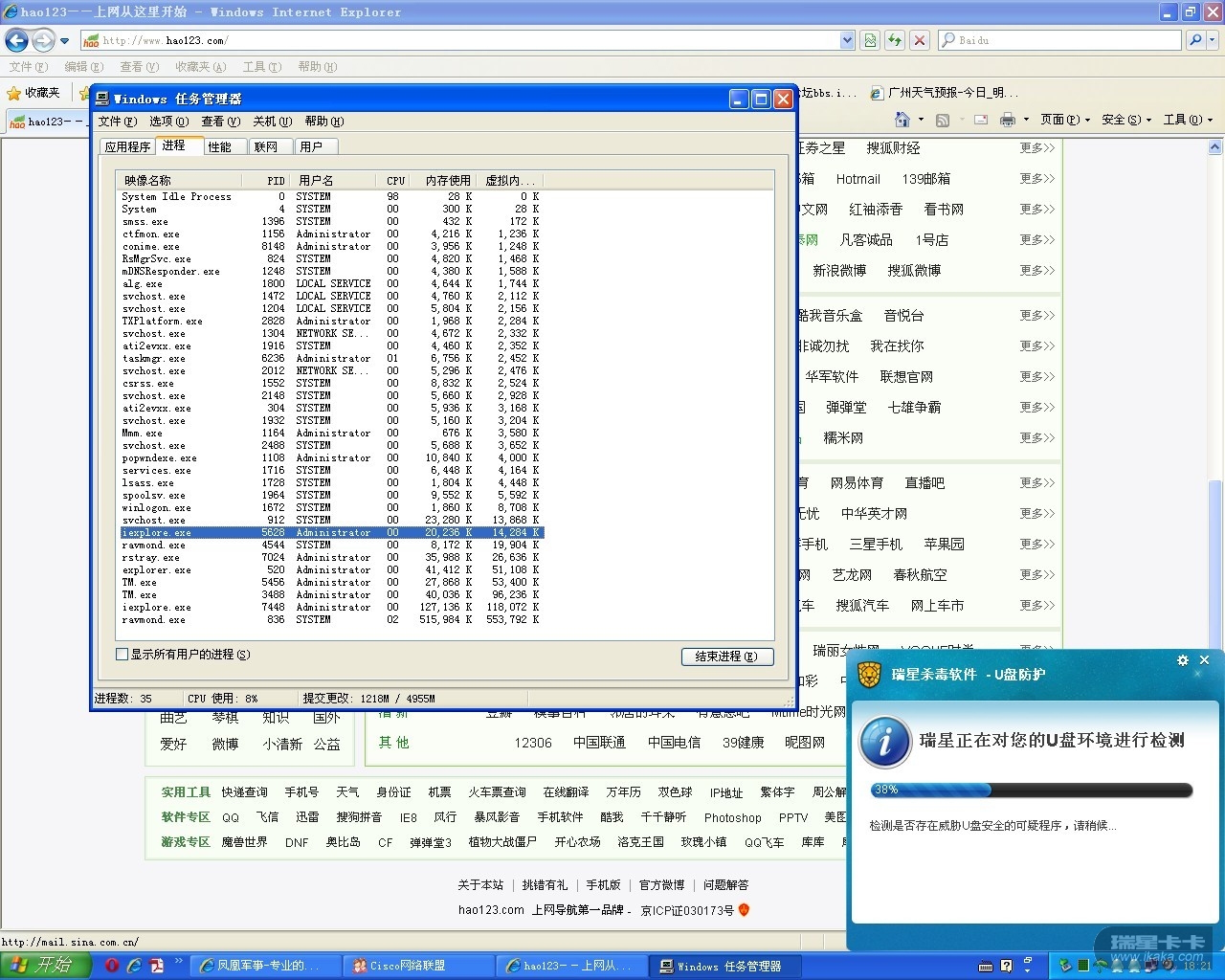This screenshot has width=1225, height=980.
Task: Switch to the 应用程序 tab
Action: (x=127, y=146)
